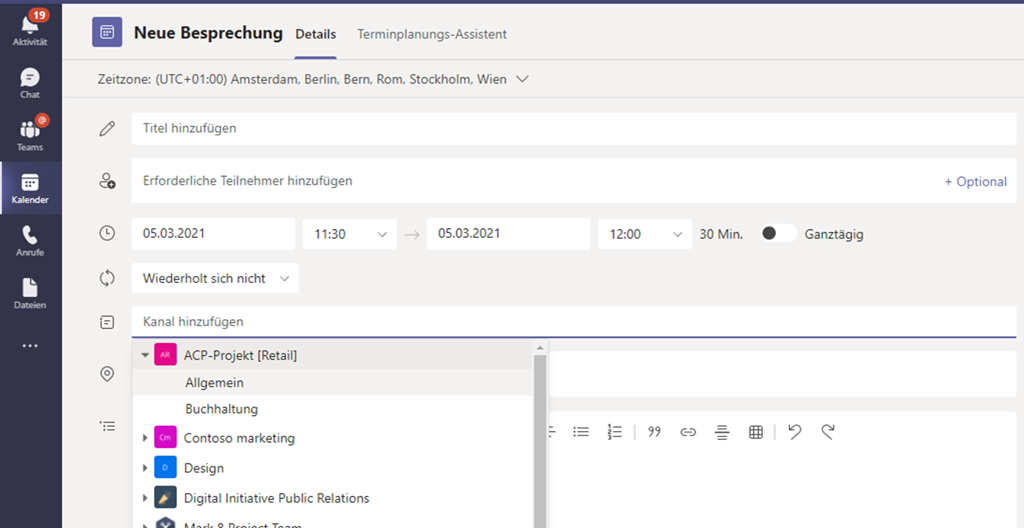Viewport: 1024px width, 528px height.
Task: Click the clock icon beside start date
Action: point(107,233)
